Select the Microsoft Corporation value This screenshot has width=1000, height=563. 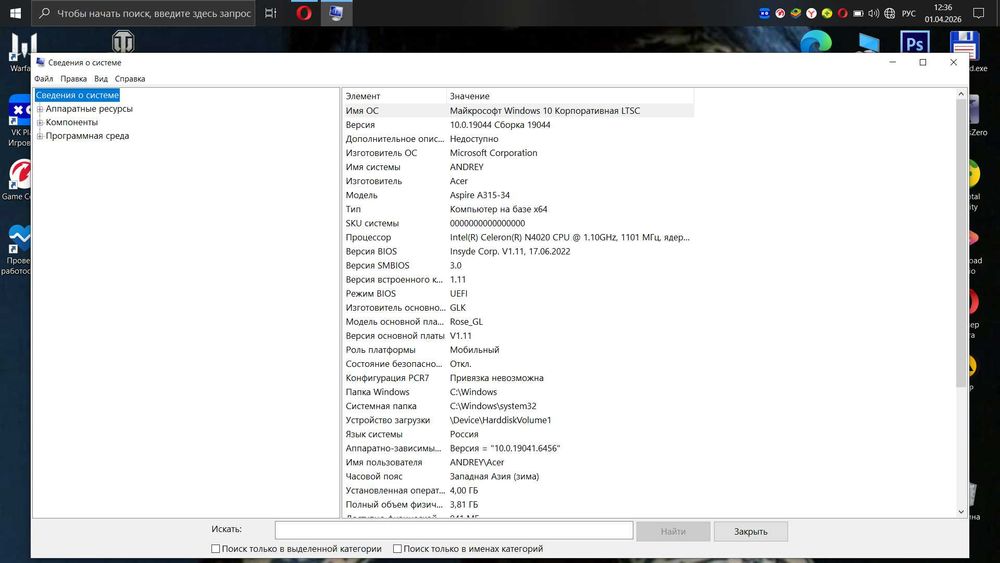(494, 153)
